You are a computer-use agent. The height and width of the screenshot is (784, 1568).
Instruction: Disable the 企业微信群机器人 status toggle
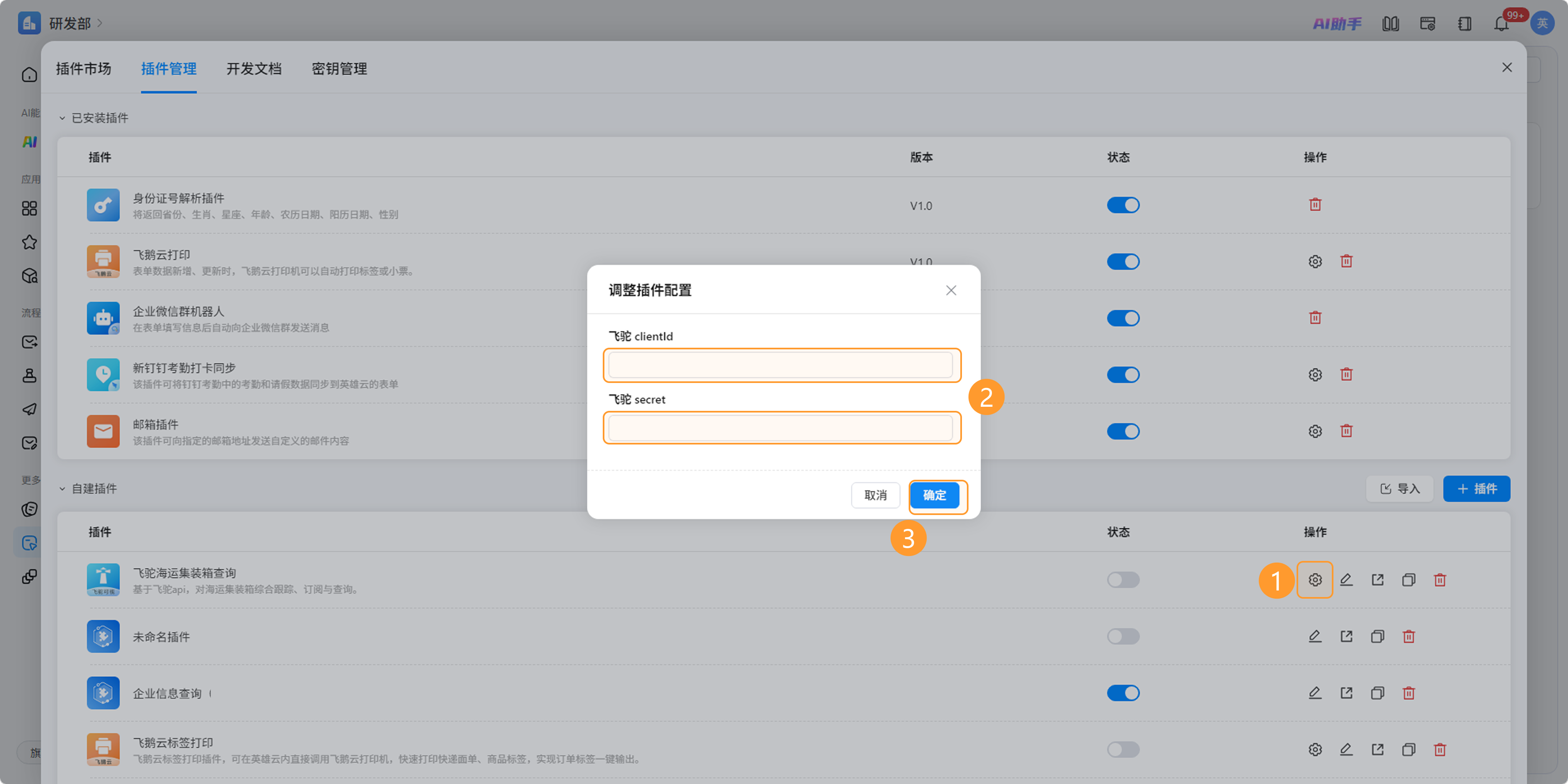point(1122,318)
